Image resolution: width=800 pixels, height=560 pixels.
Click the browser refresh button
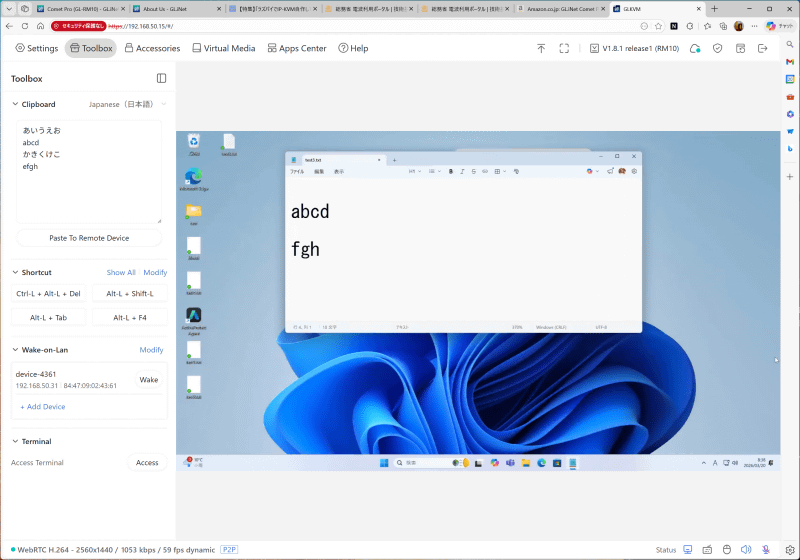[24, 26]
